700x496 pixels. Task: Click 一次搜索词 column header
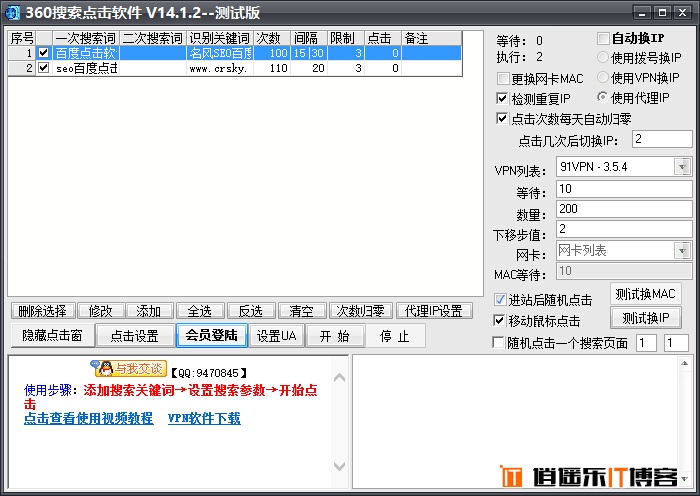(x=86, y=38)
